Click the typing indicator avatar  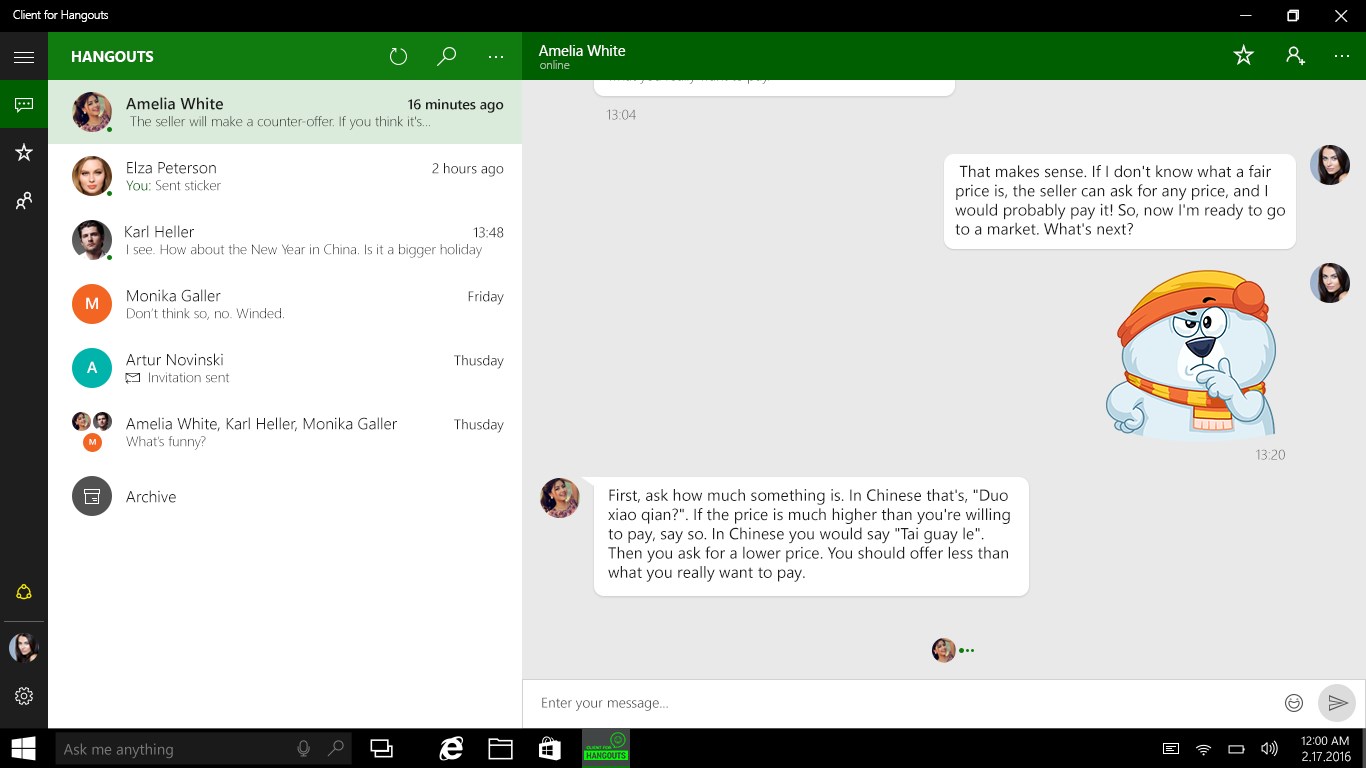pyautogui.click(x=943, y=650)
